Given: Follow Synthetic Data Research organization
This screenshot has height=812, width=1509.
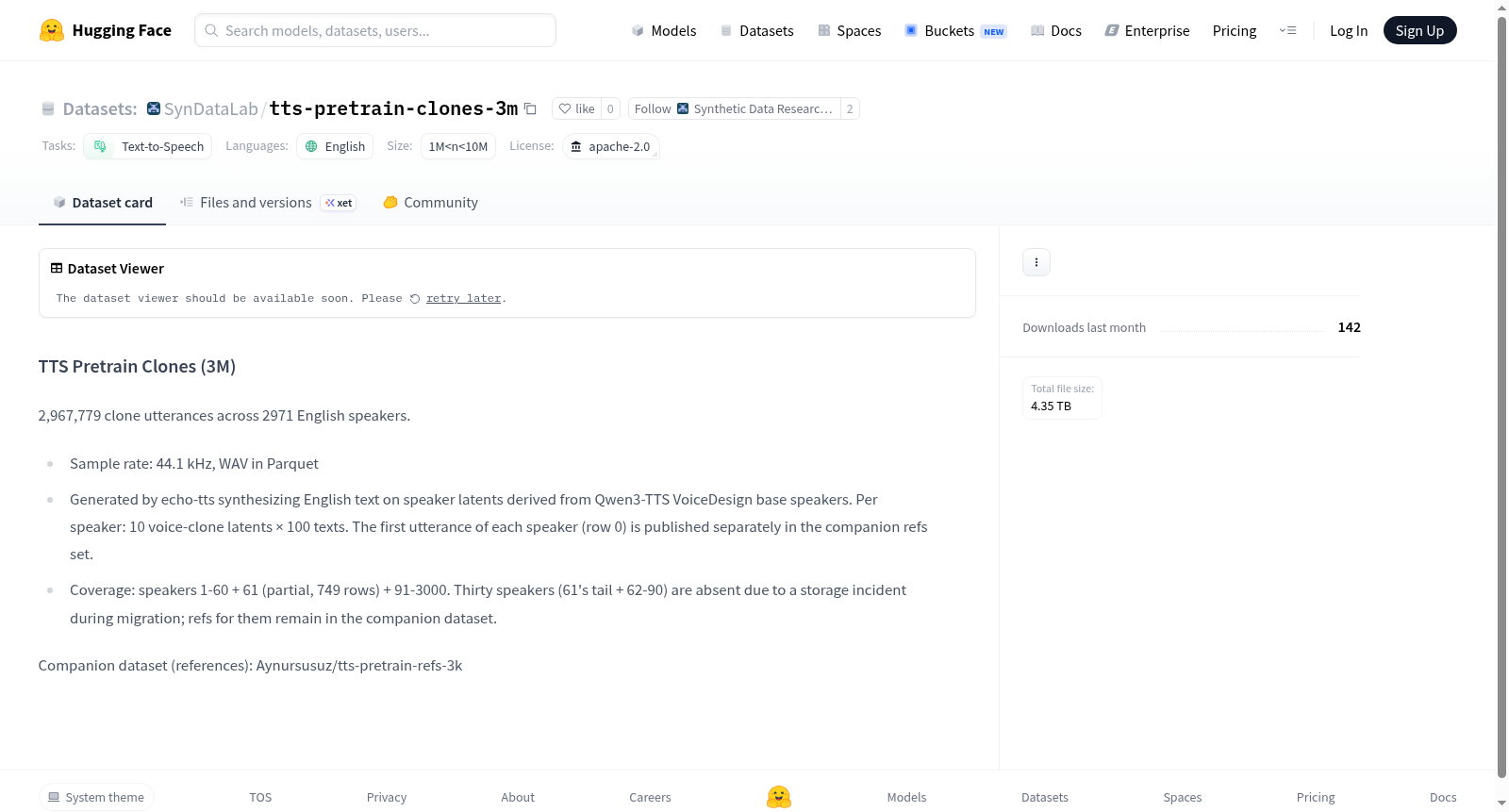Looking at the screenshot, I should point(734,108).
